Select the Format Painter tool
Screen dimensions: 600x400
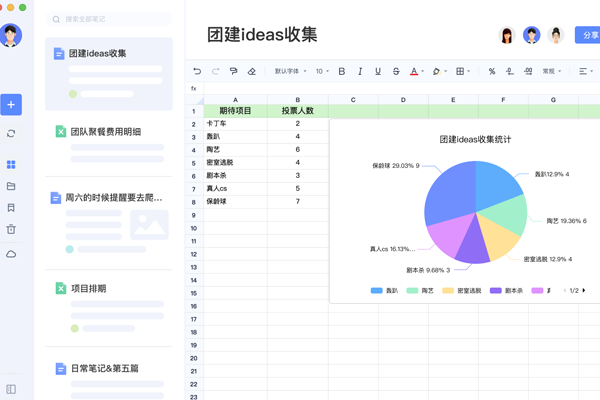click(233, 72)
